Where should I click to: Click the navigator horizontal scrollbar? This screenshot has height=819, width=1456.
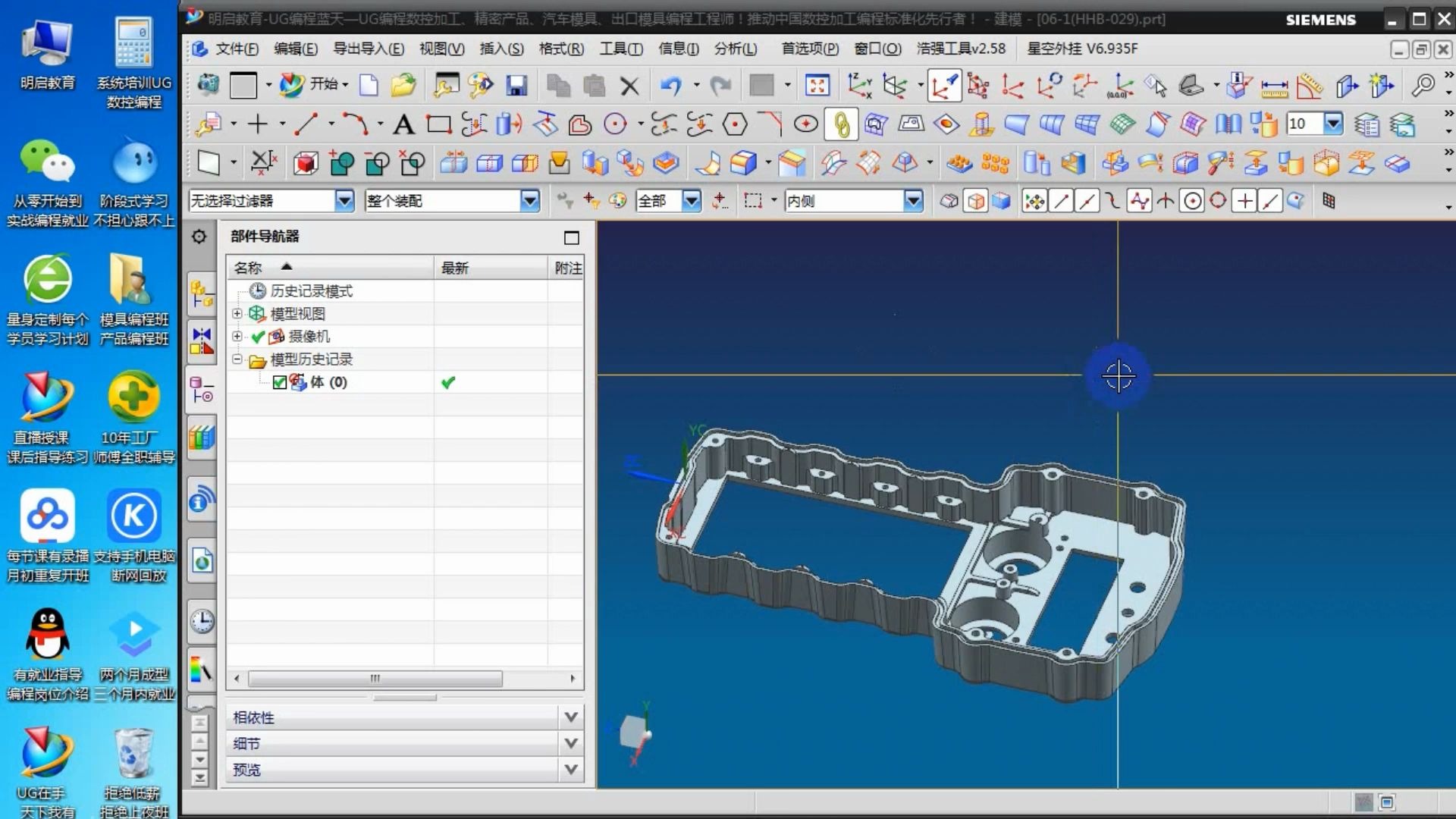375,678
